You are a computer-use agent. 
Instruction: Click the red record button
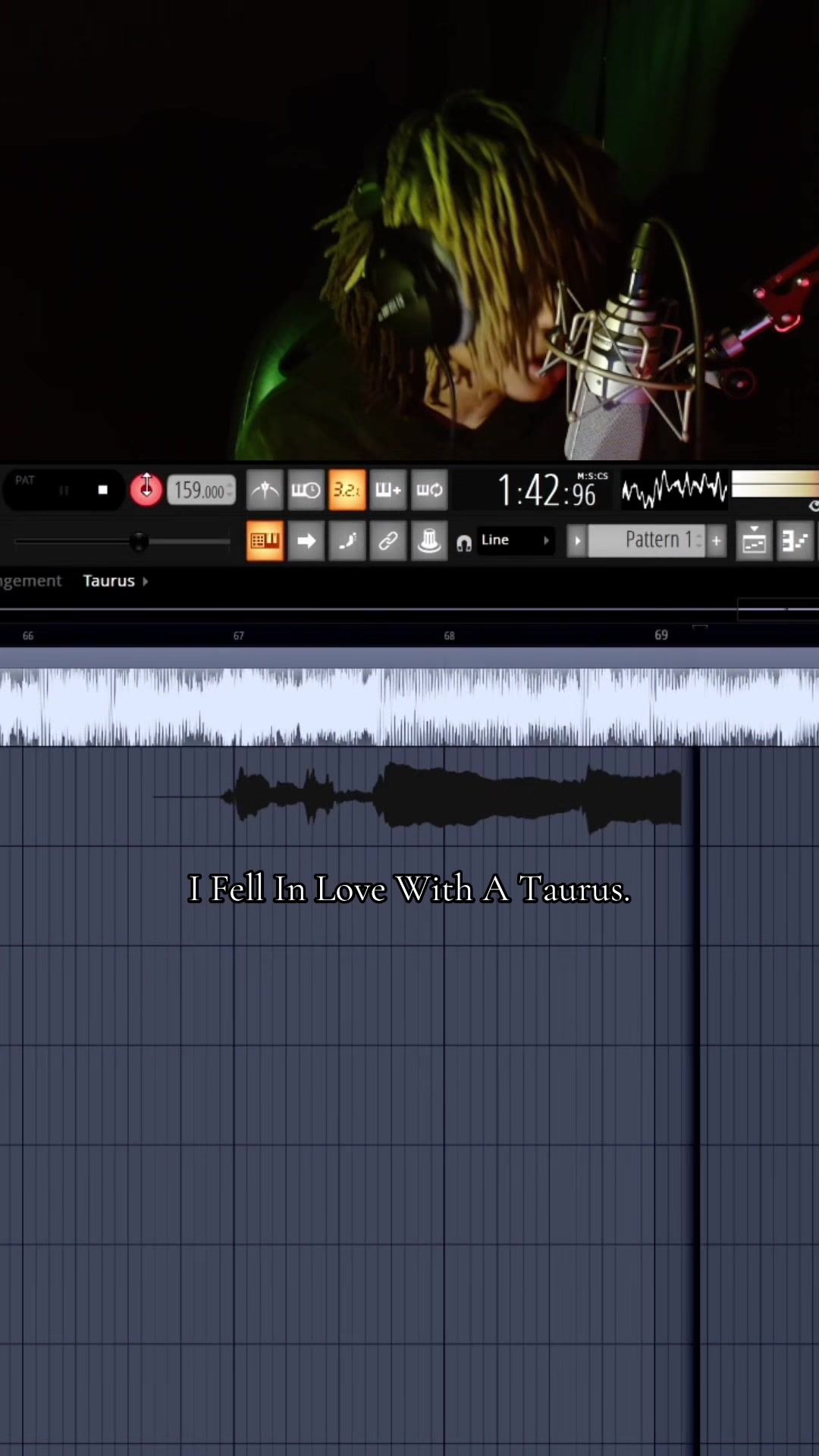click(x=146, y=489)
